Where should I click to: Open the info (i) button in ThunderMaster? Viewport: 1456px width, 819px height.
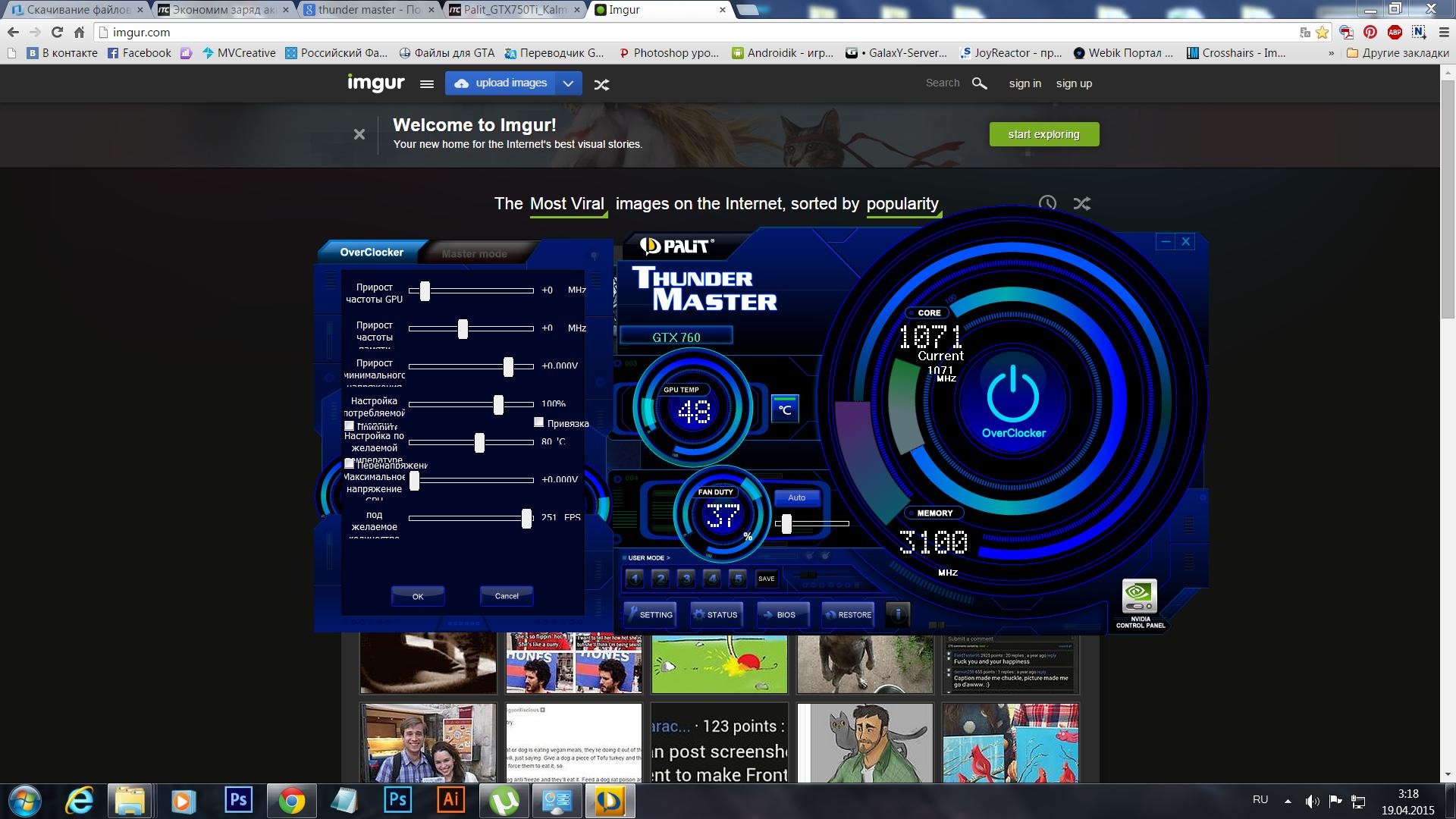pos(898,614)
